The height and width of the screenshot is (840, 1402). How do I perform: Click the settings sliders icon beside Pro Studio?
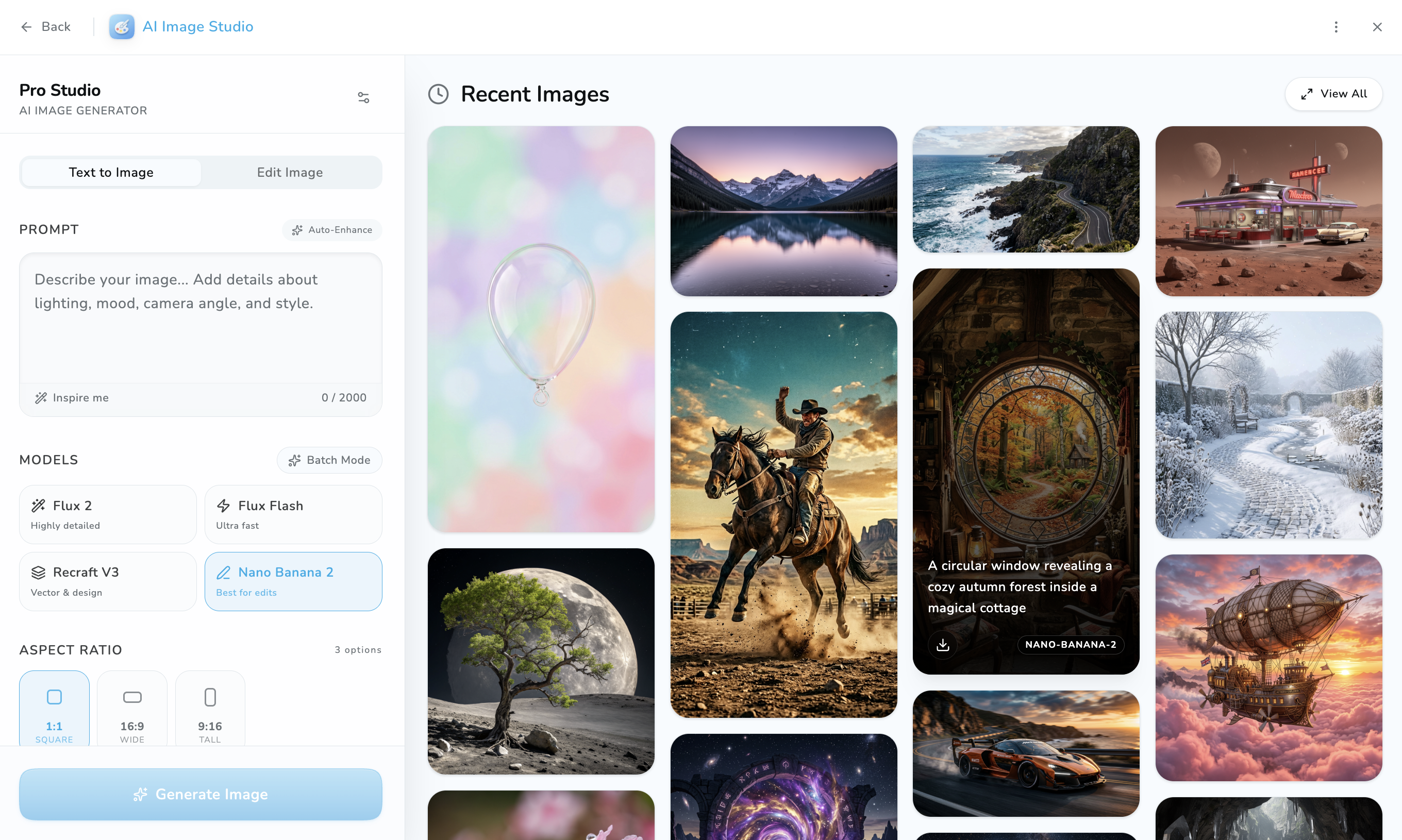[363, 98]
